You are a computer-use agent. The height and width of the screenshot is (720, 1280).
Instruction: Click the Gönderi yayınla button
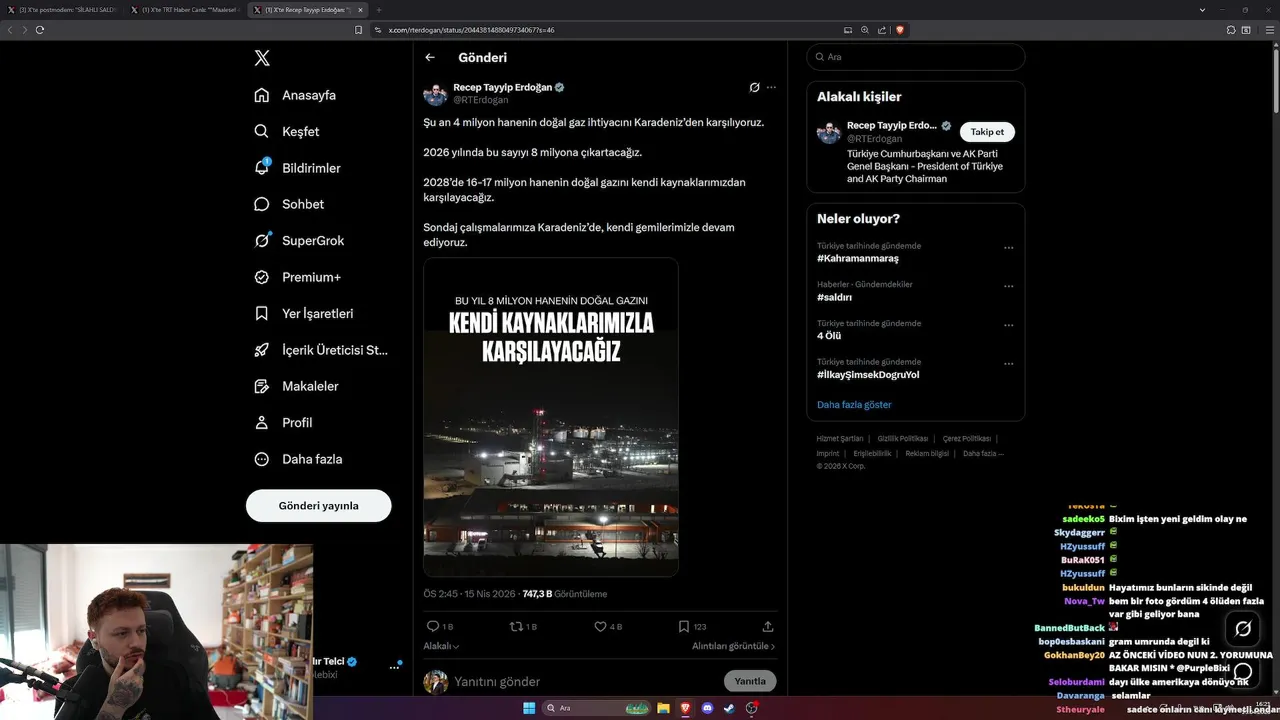[318, 505]
